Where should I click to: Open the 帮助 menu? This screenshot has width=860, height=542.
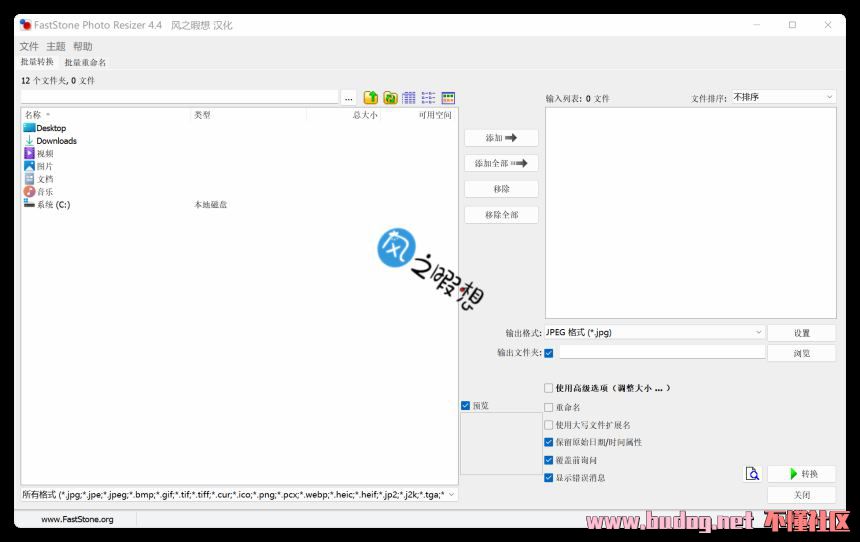click(x=83, y=47)
